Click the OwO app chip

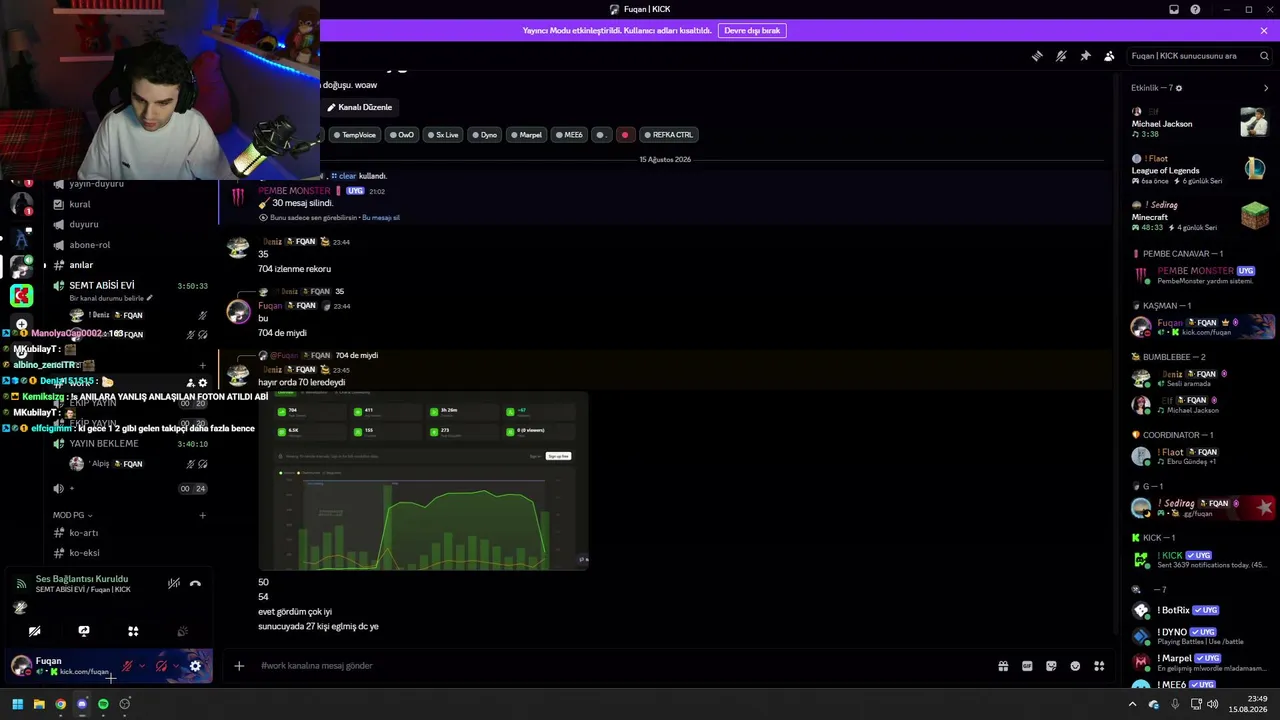[402, 135]
